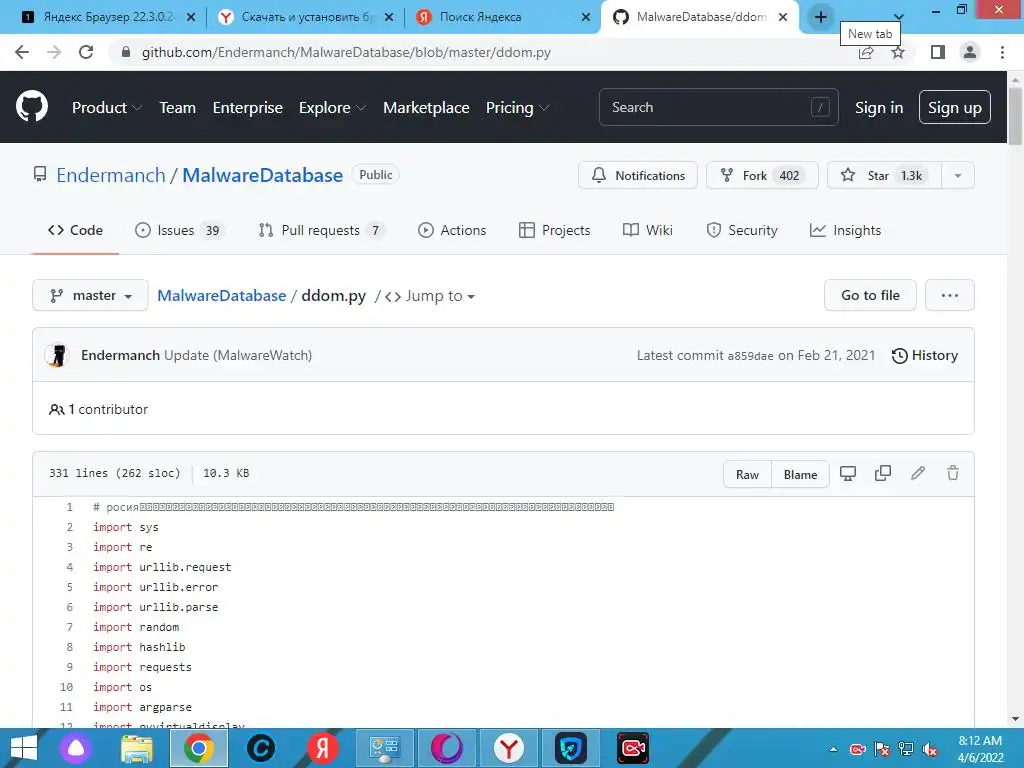Open tab search chevron in title bar
The height and width of the screenshot is (768, 1024).
click(x=899, y=17)
